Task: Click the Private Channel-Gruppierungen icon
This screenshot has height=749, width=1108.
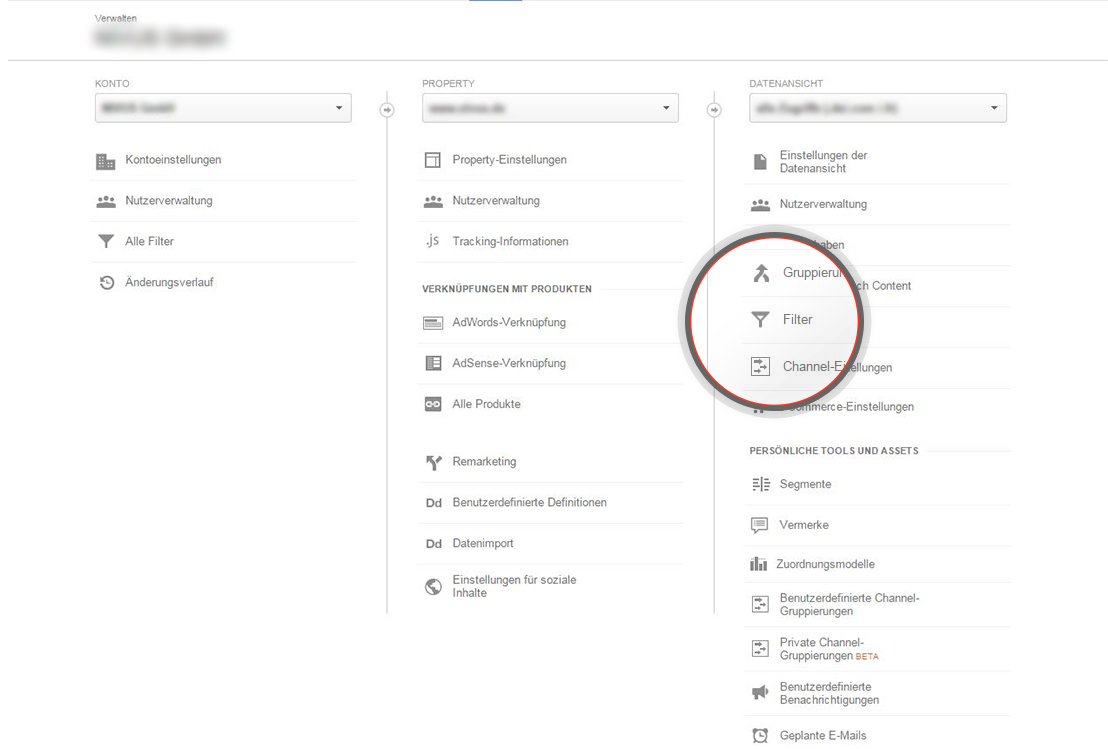Action: pos(760,649)
